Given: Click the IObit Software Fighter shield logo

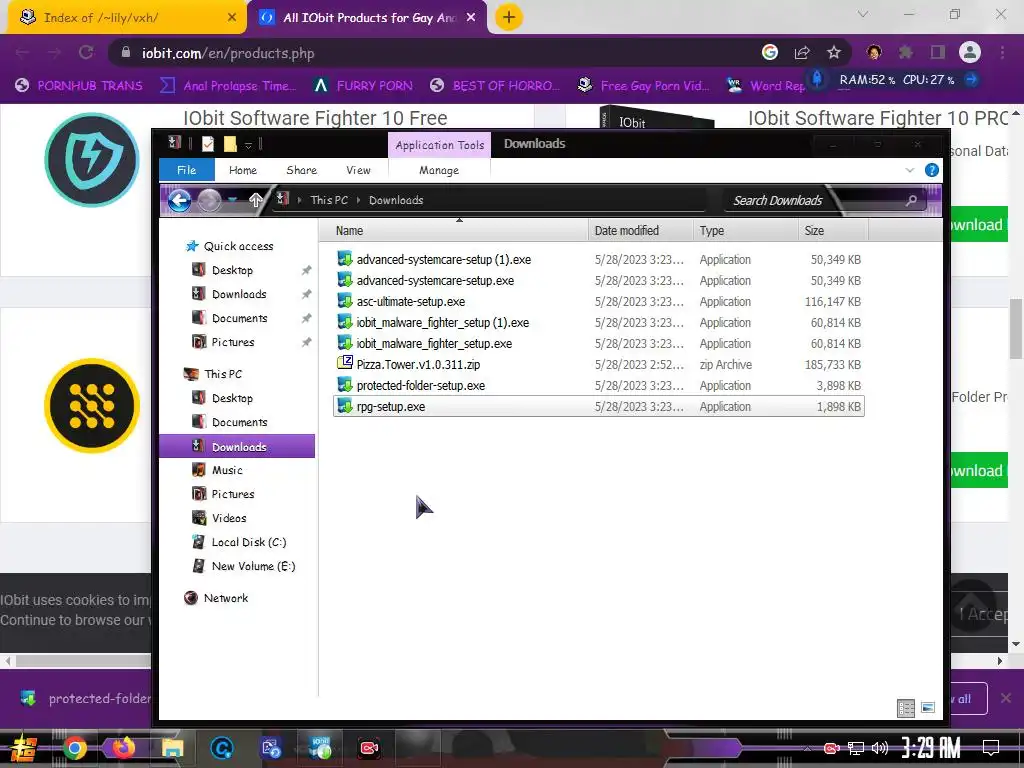Looking at the screenshot, I should click(x=92, y=160).
